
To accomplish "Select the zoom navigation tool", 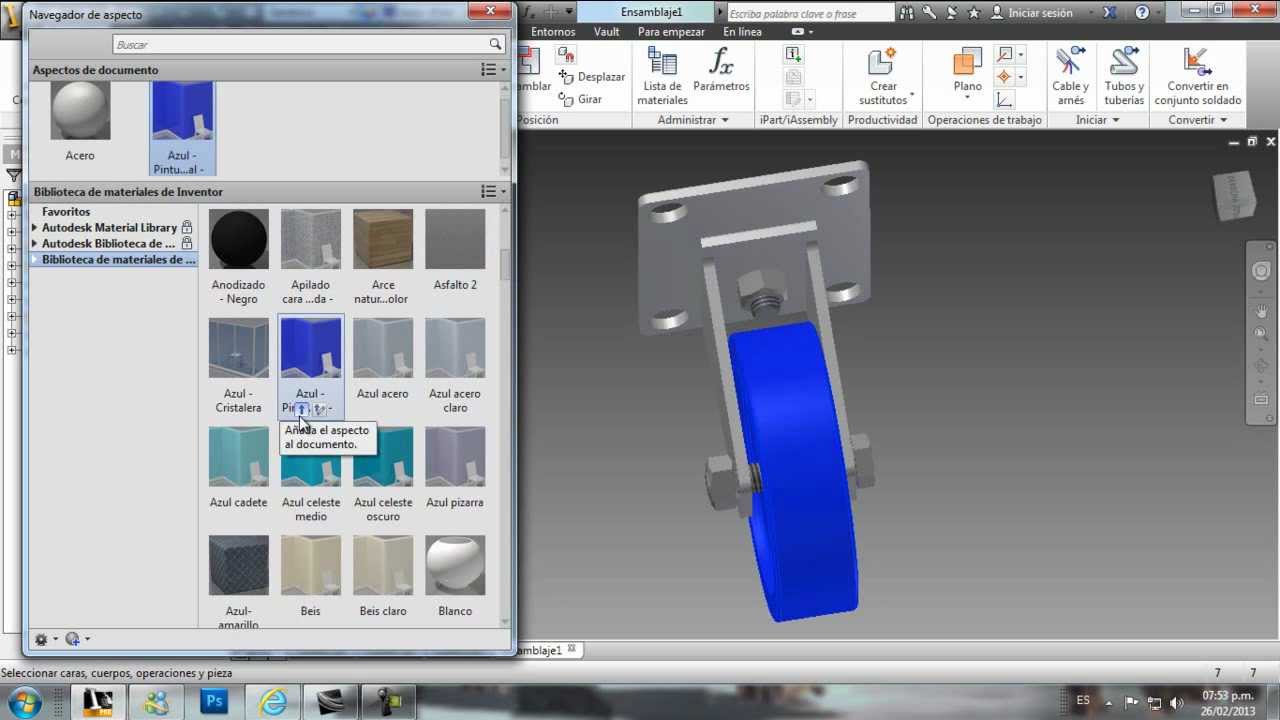I will [1261, 335].
